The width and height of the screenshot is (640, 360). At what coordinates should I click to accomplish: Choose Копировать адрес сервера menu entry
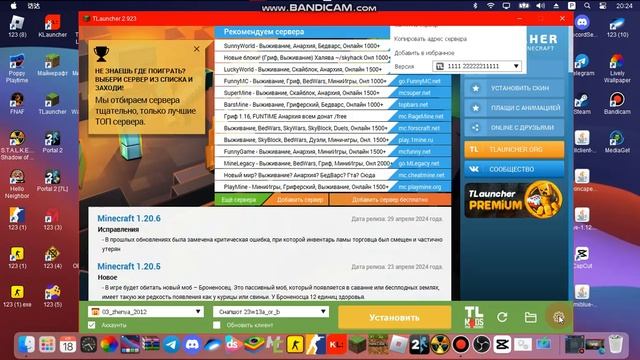pyautogui.click(x=430, y=39)
